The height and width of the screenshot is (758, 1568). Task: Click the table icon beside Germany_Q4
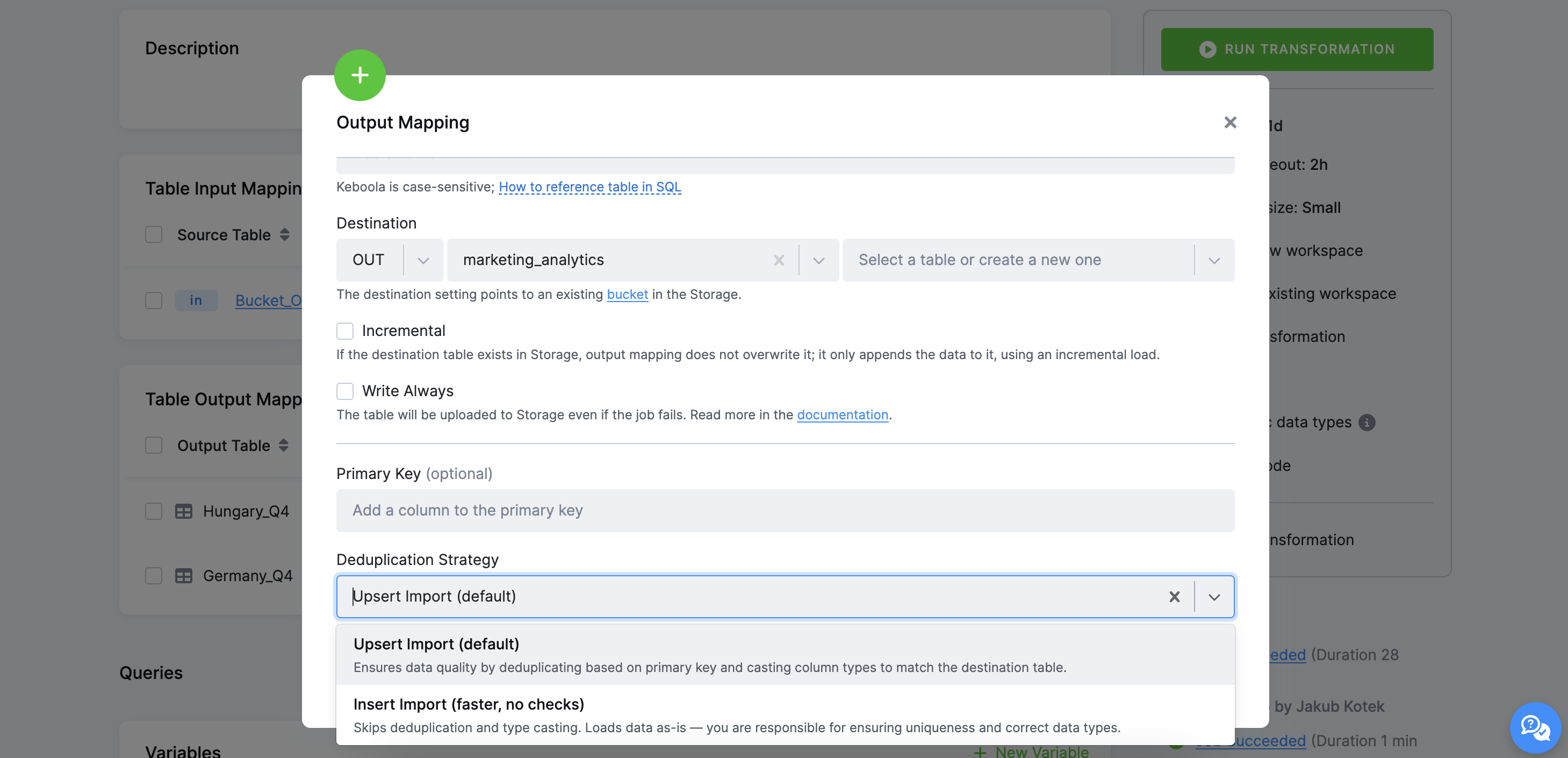183,575
